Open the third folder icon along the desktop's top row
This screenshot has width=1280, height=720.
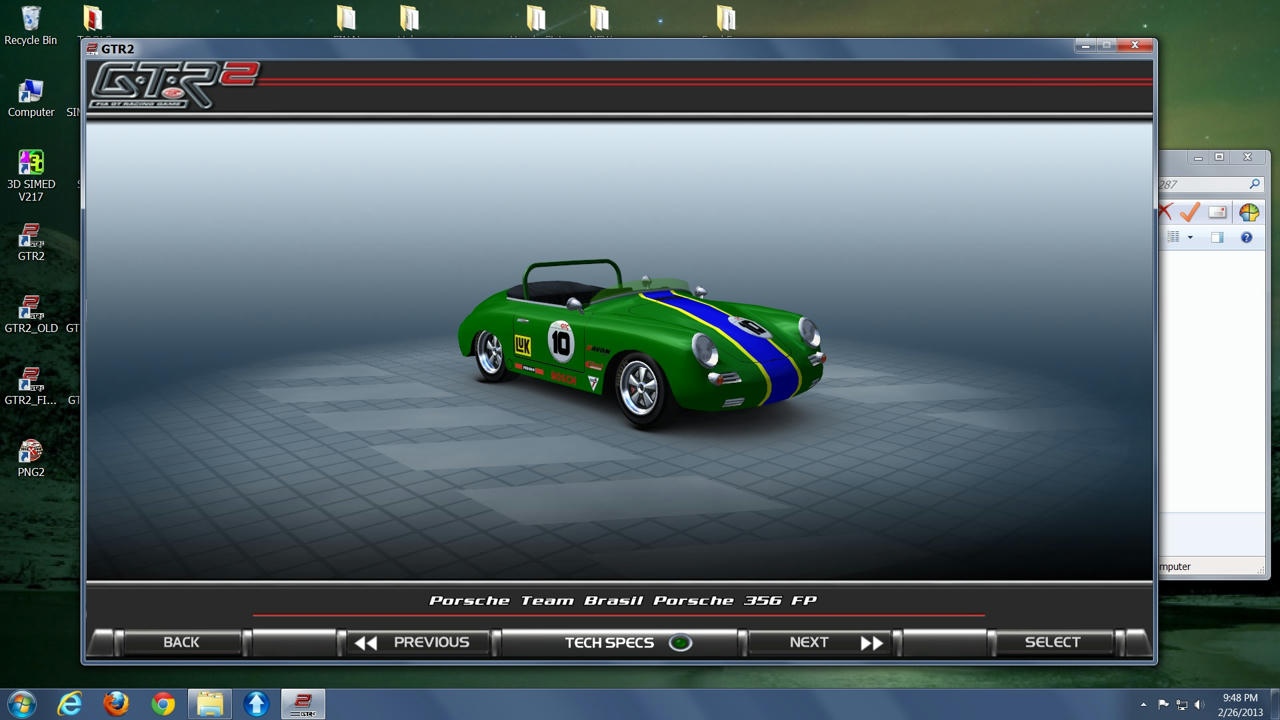(536, 18)
